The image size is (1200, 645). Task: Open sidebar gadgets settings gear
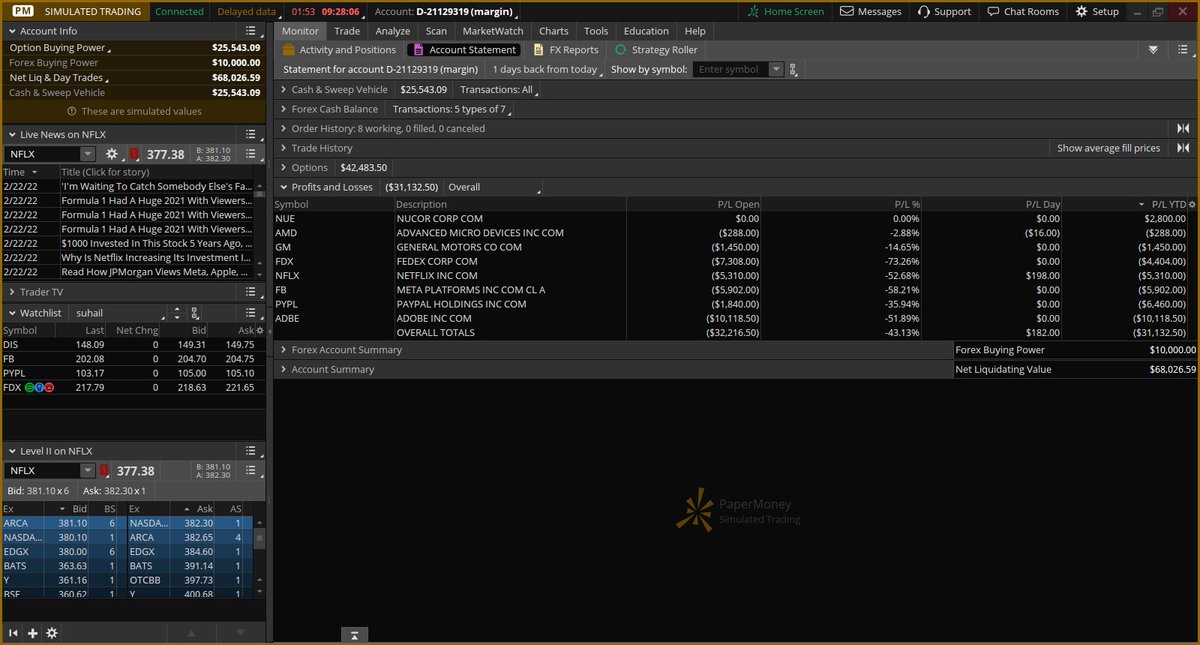click(52, 633)
